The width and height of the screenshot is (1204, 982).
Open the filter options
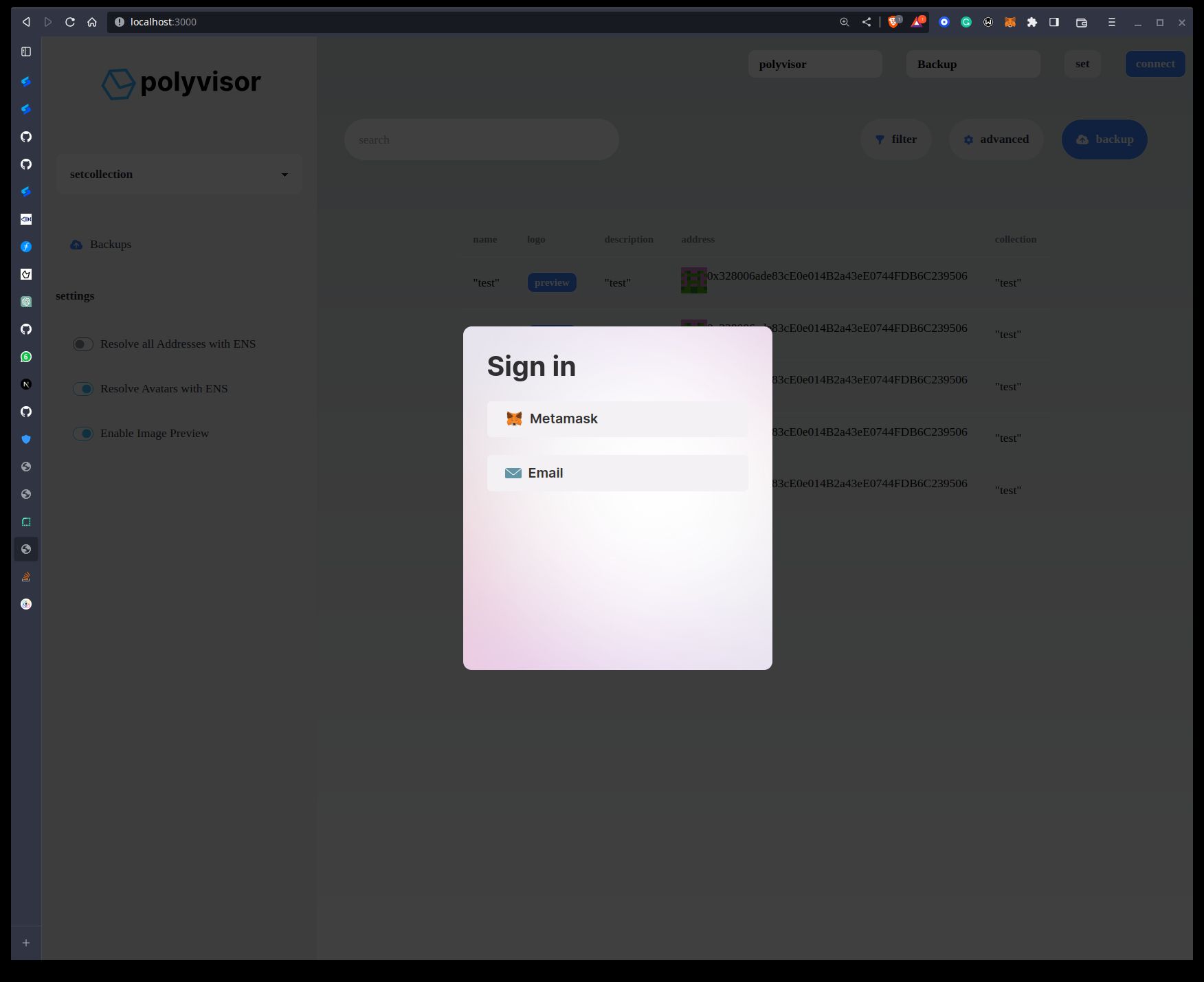tap(896, 140)
